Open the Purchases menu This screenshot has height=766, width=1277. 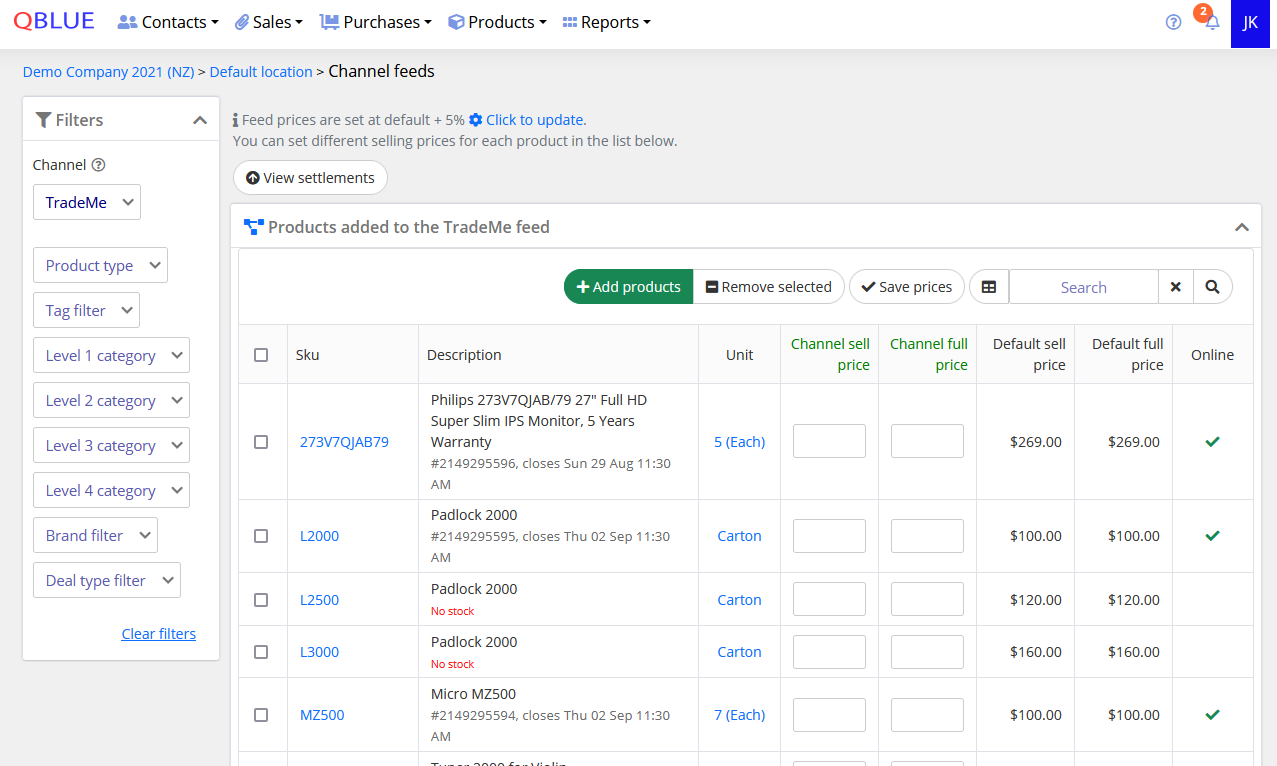point(376,22)
